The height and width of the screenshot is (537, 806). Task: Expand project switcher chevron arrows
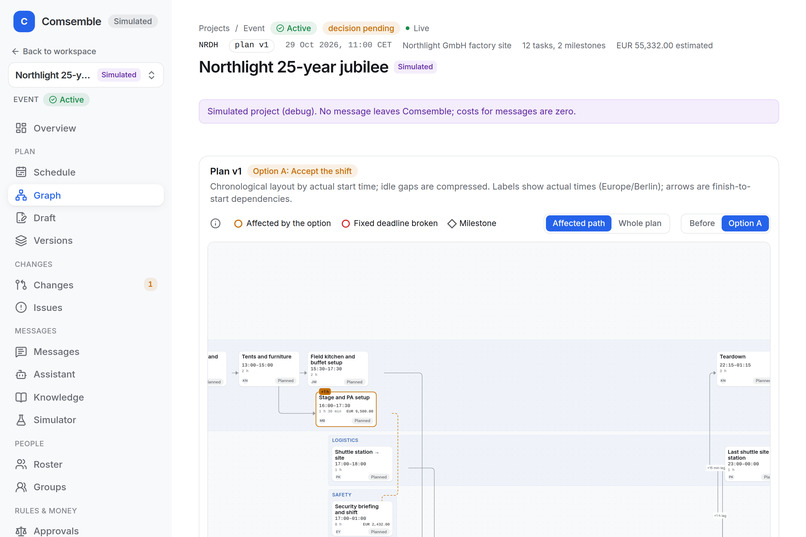[152, 75]
